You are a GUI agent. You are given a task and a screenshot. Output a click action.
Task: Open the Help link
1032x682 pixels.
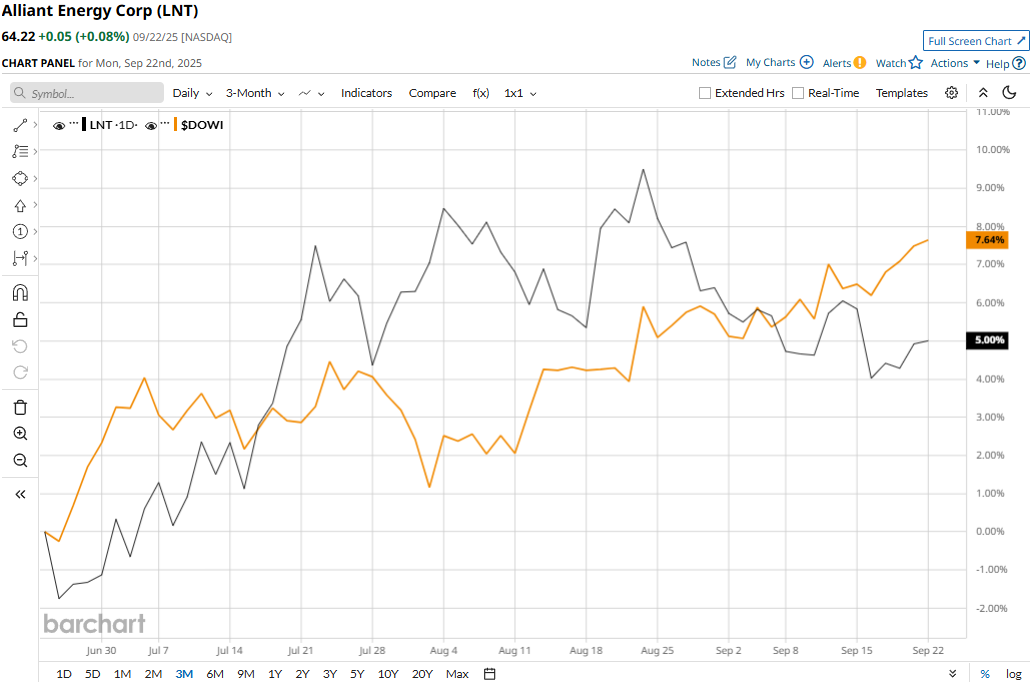click(997, 64)
